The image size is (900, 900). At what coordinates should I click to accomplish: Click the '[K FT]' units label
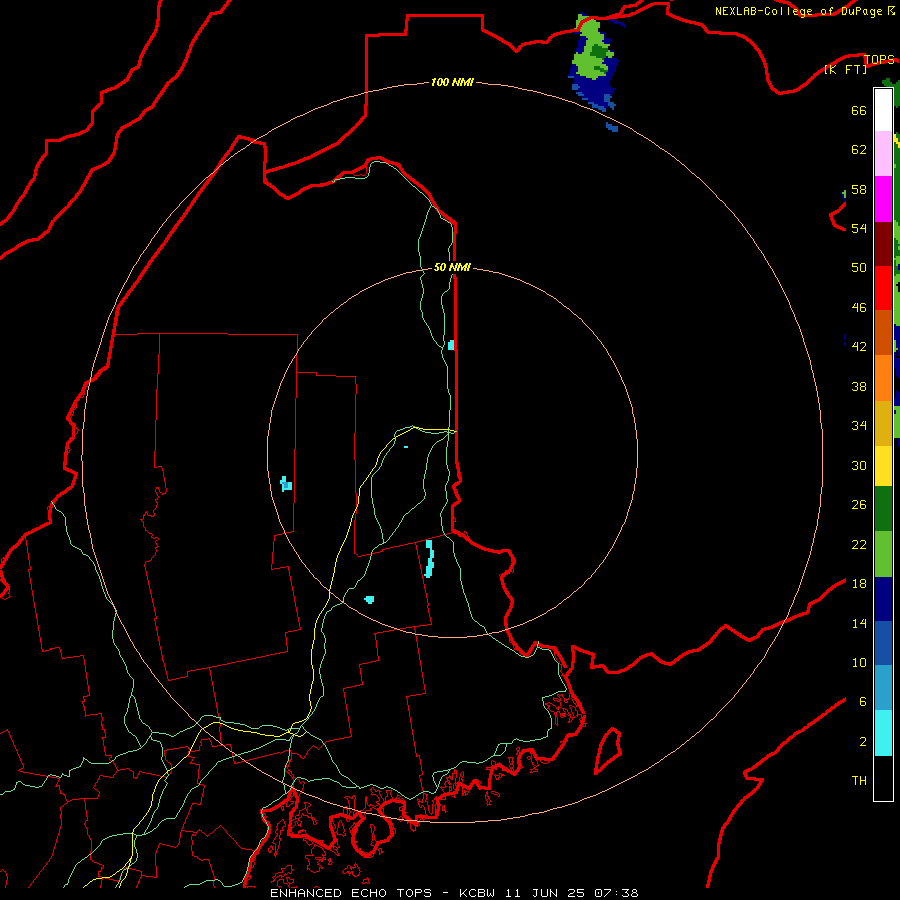tap(845, 70)
